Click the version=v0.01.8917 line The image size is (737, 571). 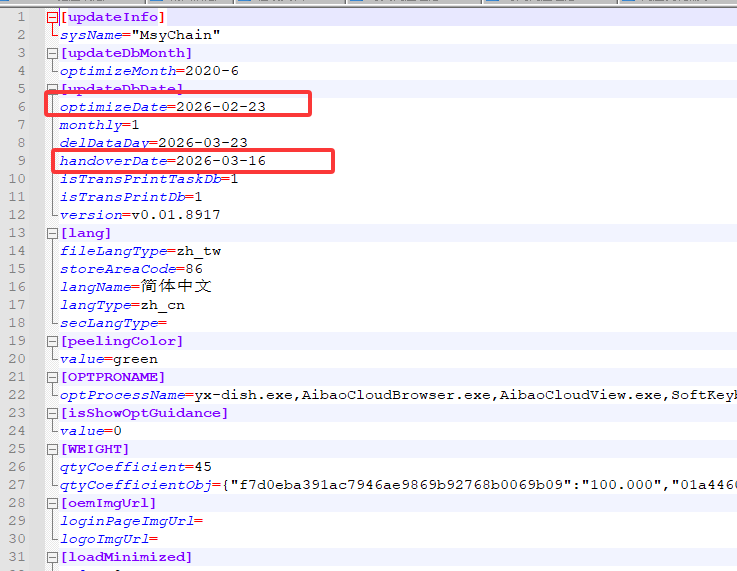tap(140, 215)
